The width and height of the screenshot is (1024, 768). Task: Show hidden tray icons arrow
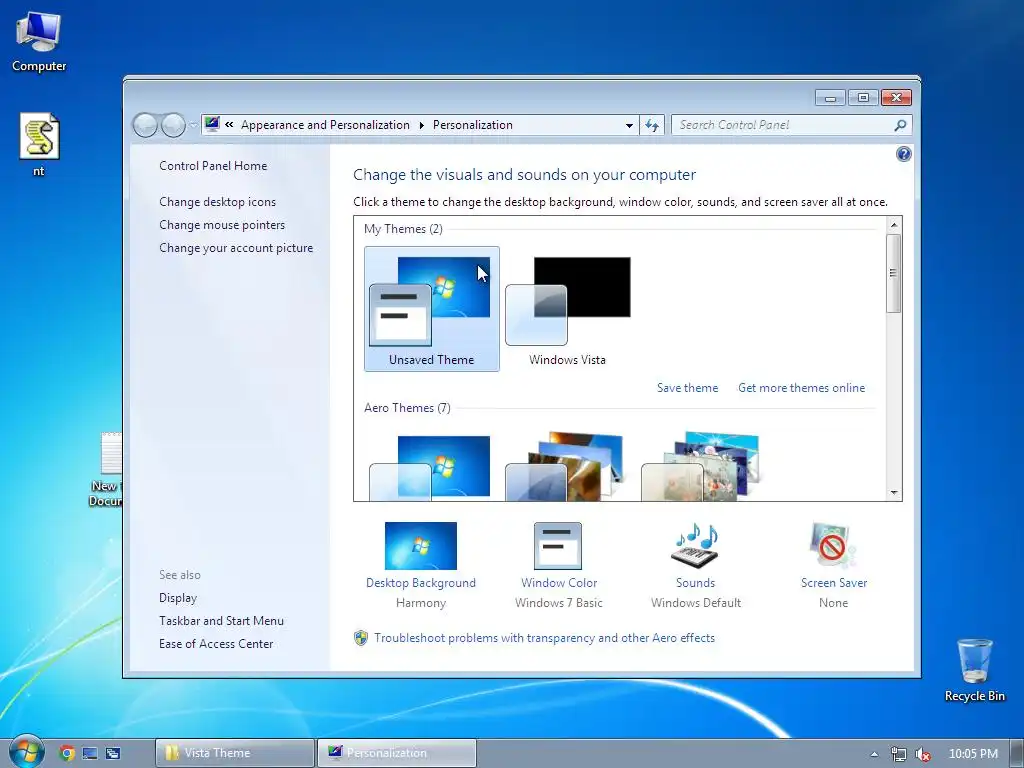pos(874,754)
